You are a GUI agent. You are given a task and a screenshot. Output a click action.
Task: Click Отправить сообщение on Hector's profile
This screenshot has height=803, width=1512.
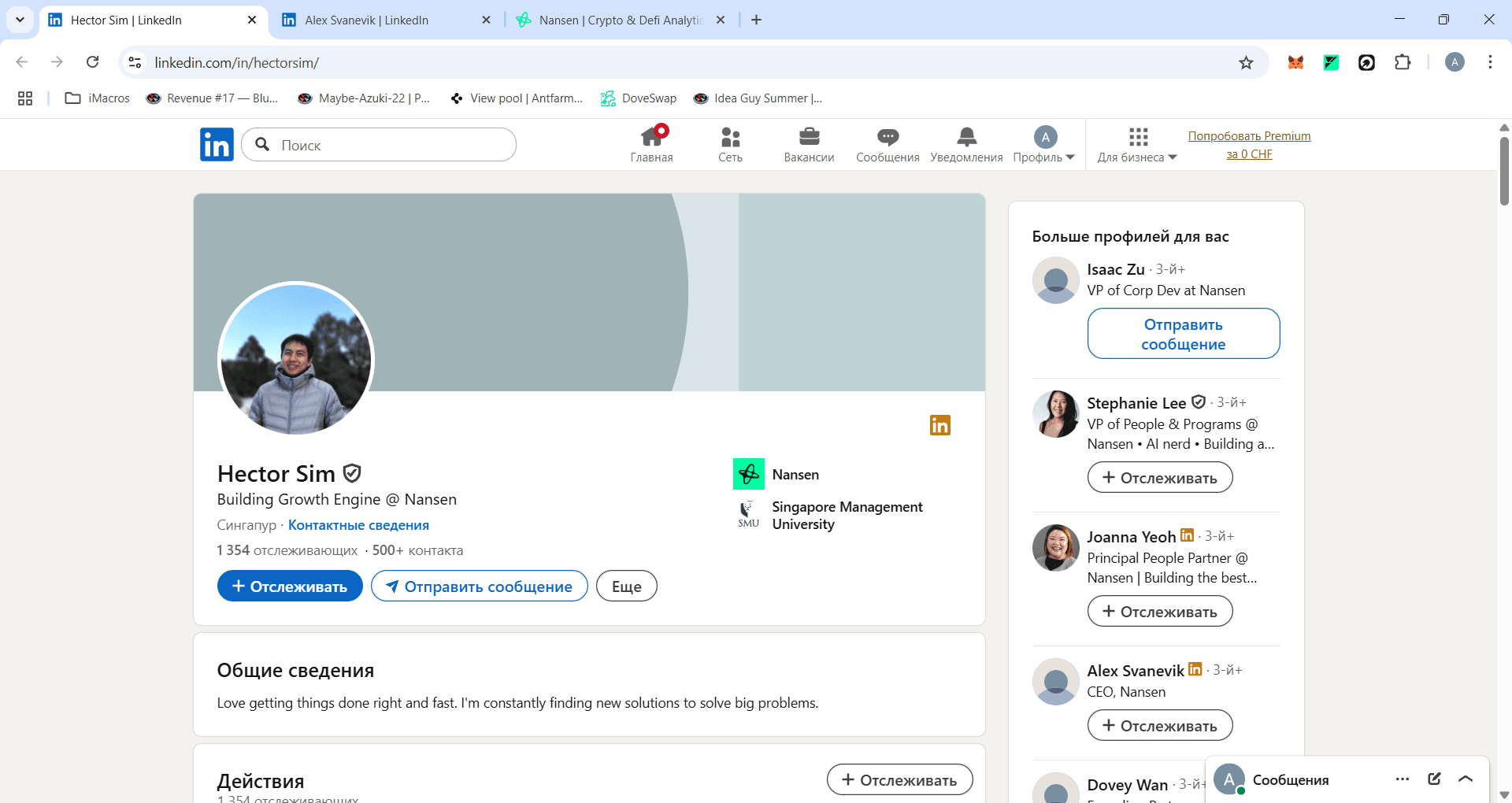click(x=480, y=586)
